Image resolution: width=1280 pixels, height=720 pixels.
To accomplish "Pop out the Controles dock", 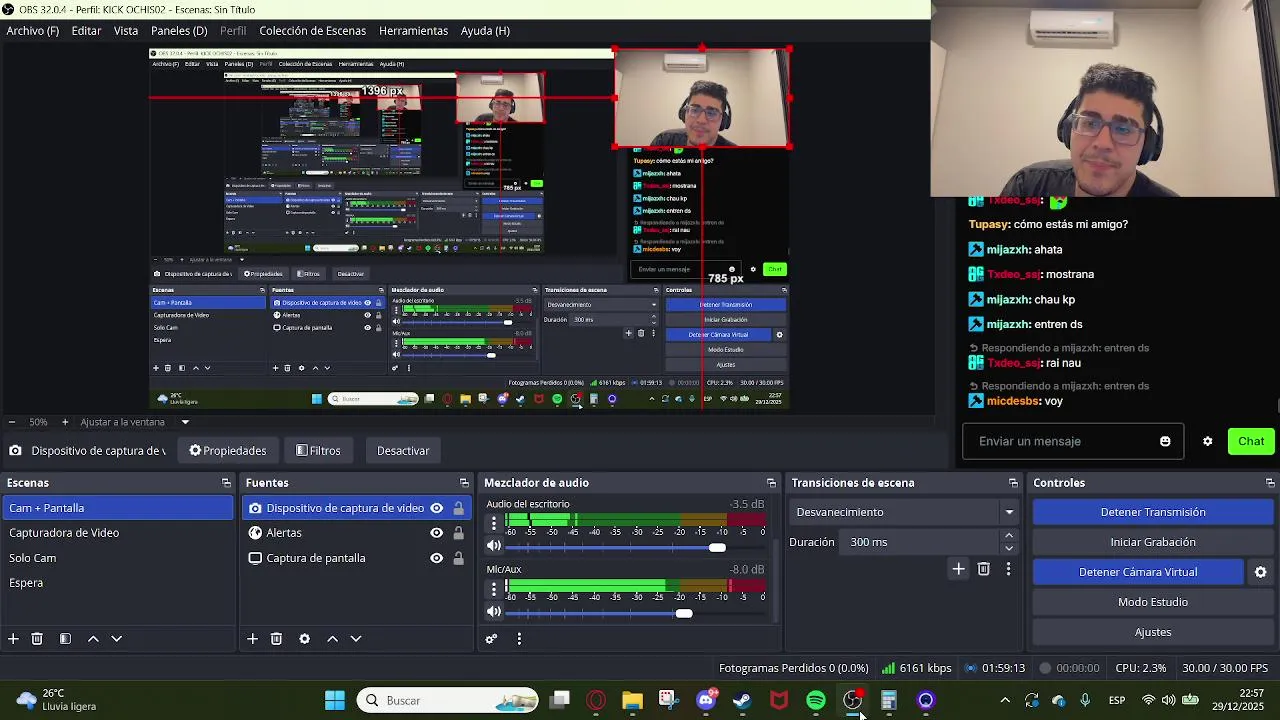I will [x=1270, y=483].
